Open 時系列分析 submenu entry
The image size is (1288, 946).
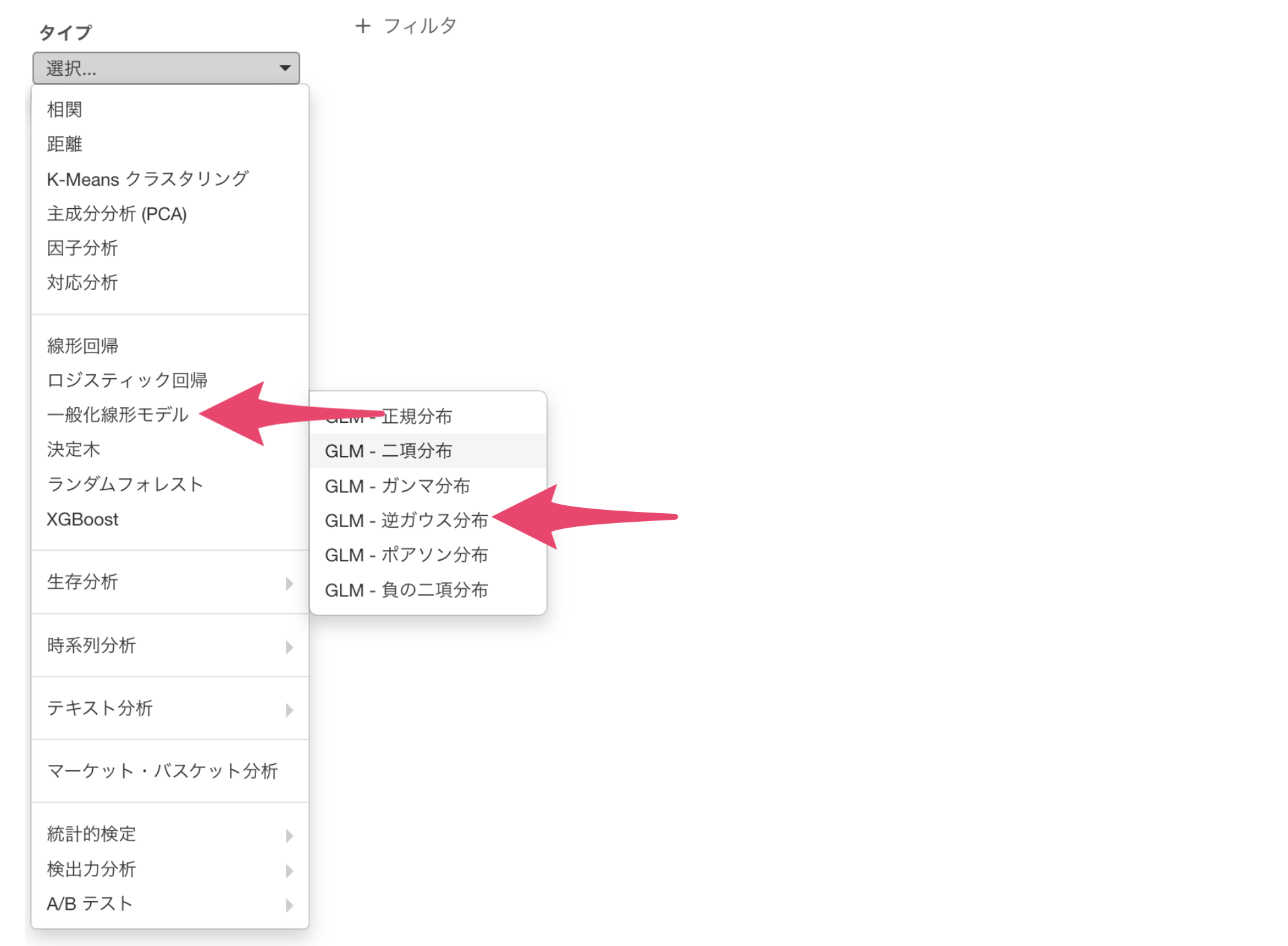tap(170, 646)
